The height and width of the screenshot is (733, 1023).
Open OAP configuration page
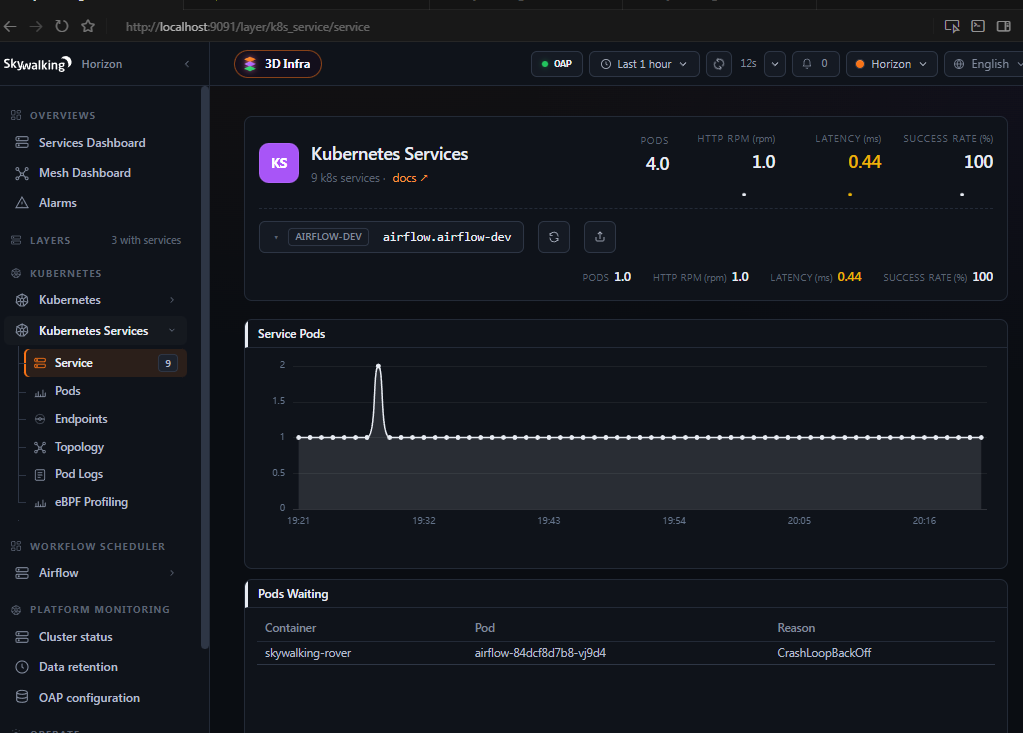(x=89, y=697)
